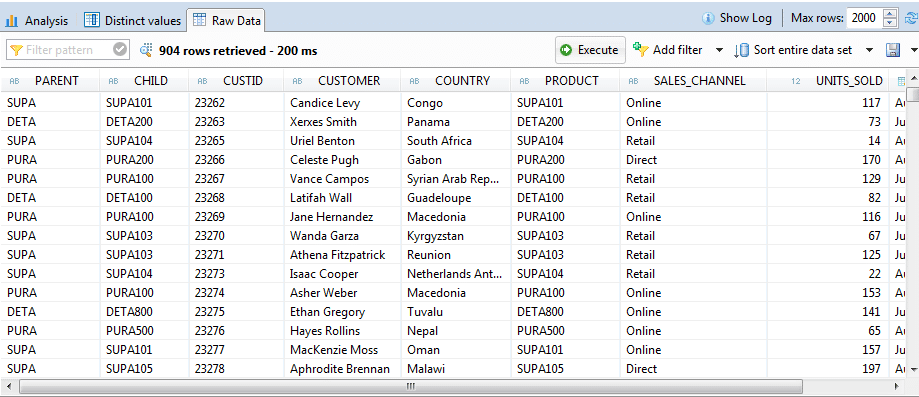Click the Tuvalu country cell

[455, 312]
